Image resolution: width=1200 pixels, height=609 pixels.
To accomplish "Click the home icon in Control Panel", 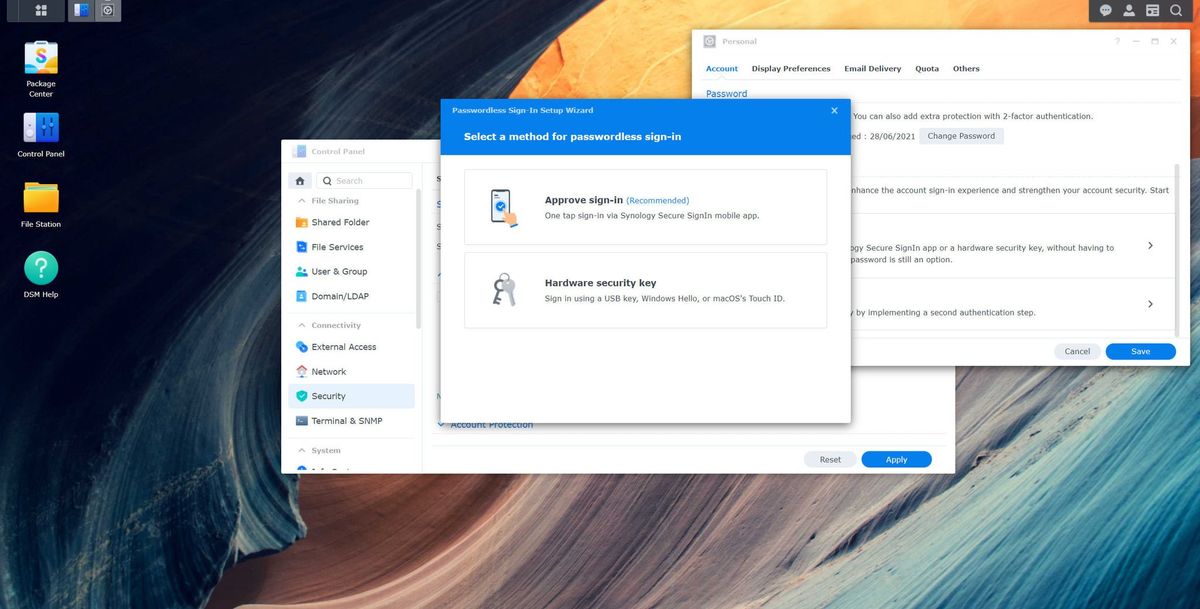I will pos(299,179).
